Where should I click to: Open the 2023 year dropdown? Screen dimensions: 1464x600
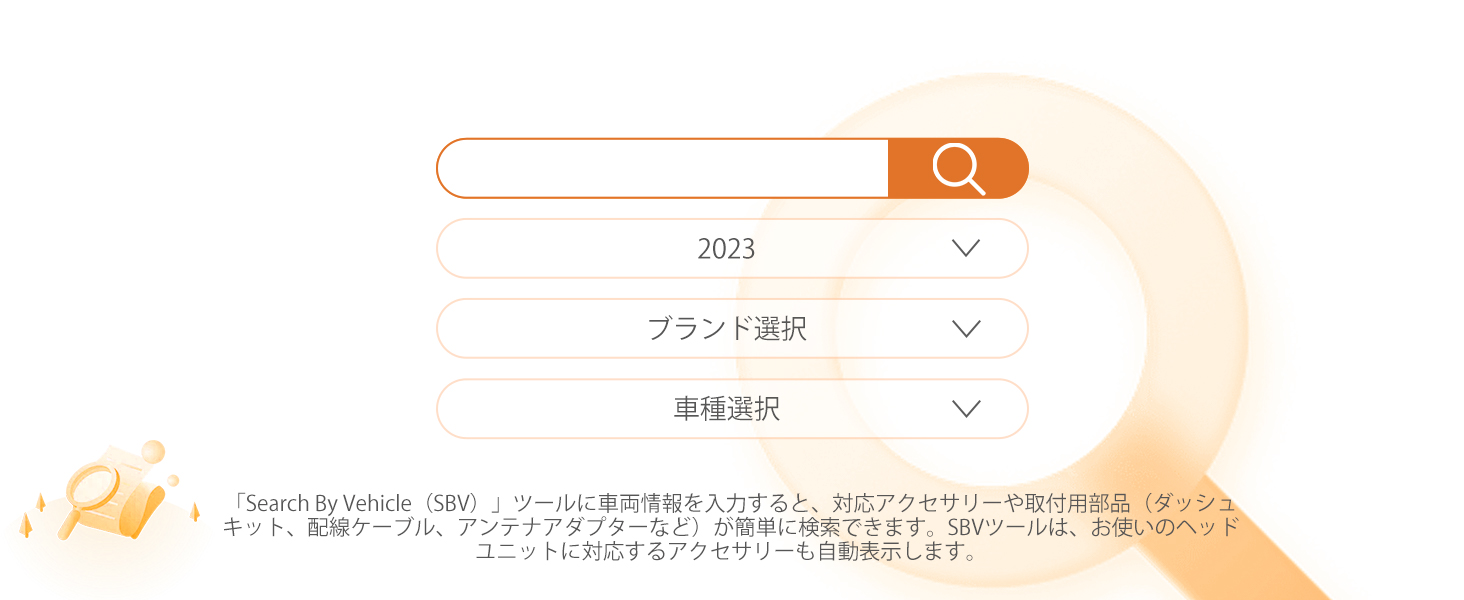[732, 248]
